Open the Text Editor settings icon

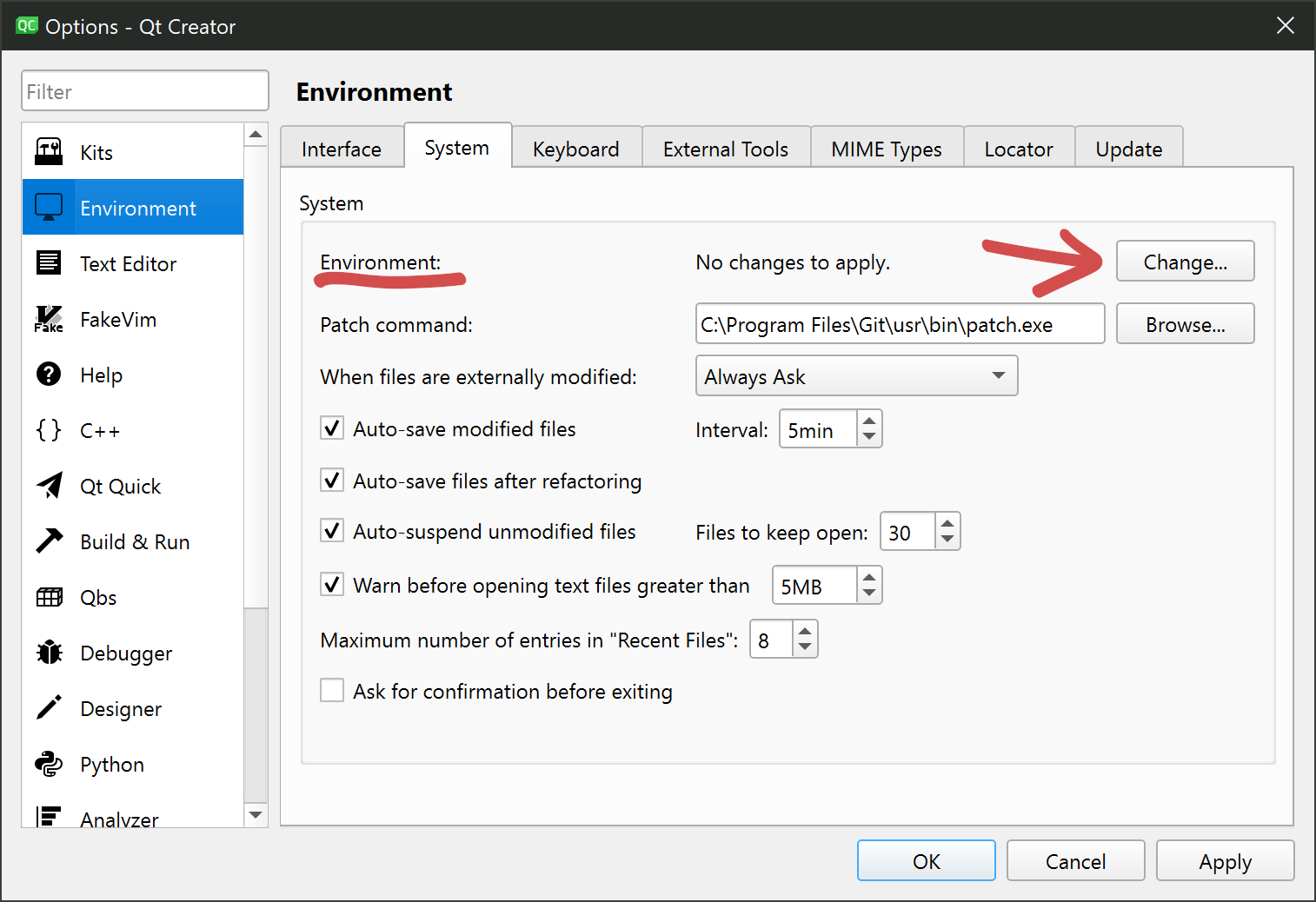pos(49,263)
